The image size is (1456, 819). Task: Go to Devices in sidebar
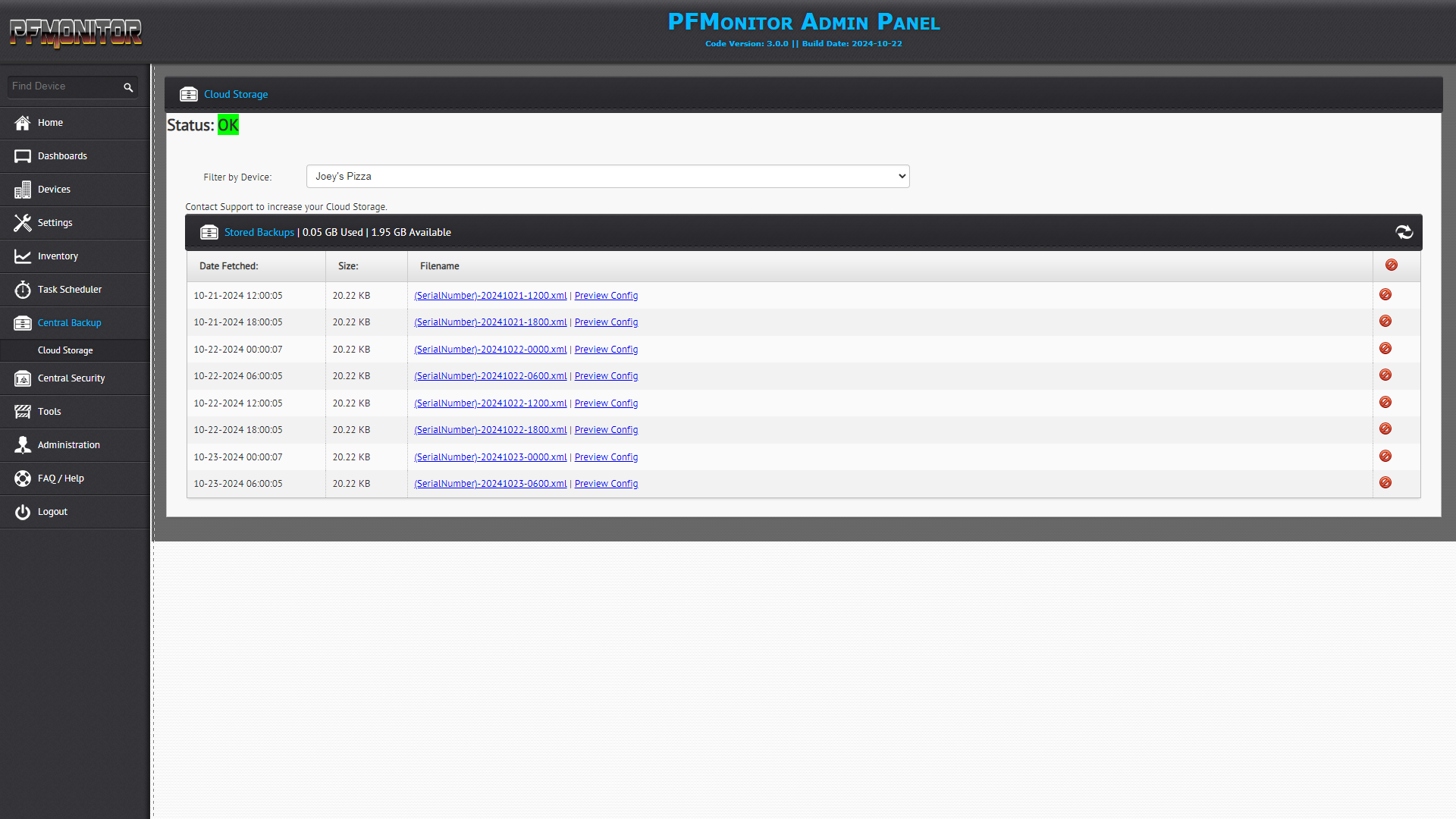tap(74, 190)
